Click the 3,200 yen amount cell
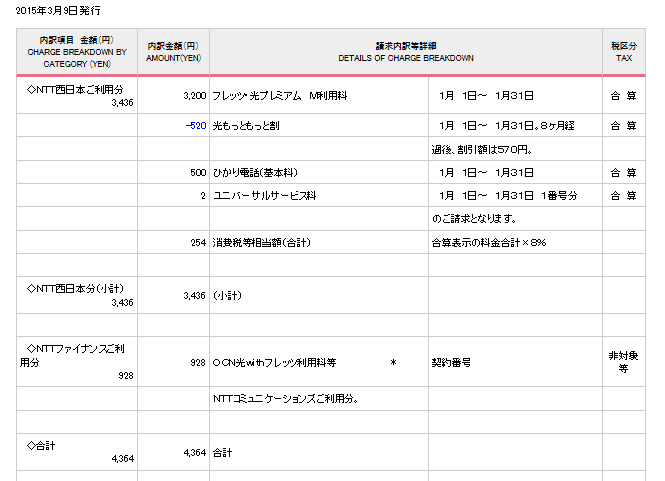Screen dimensions: 665x481 pos(195,96)
